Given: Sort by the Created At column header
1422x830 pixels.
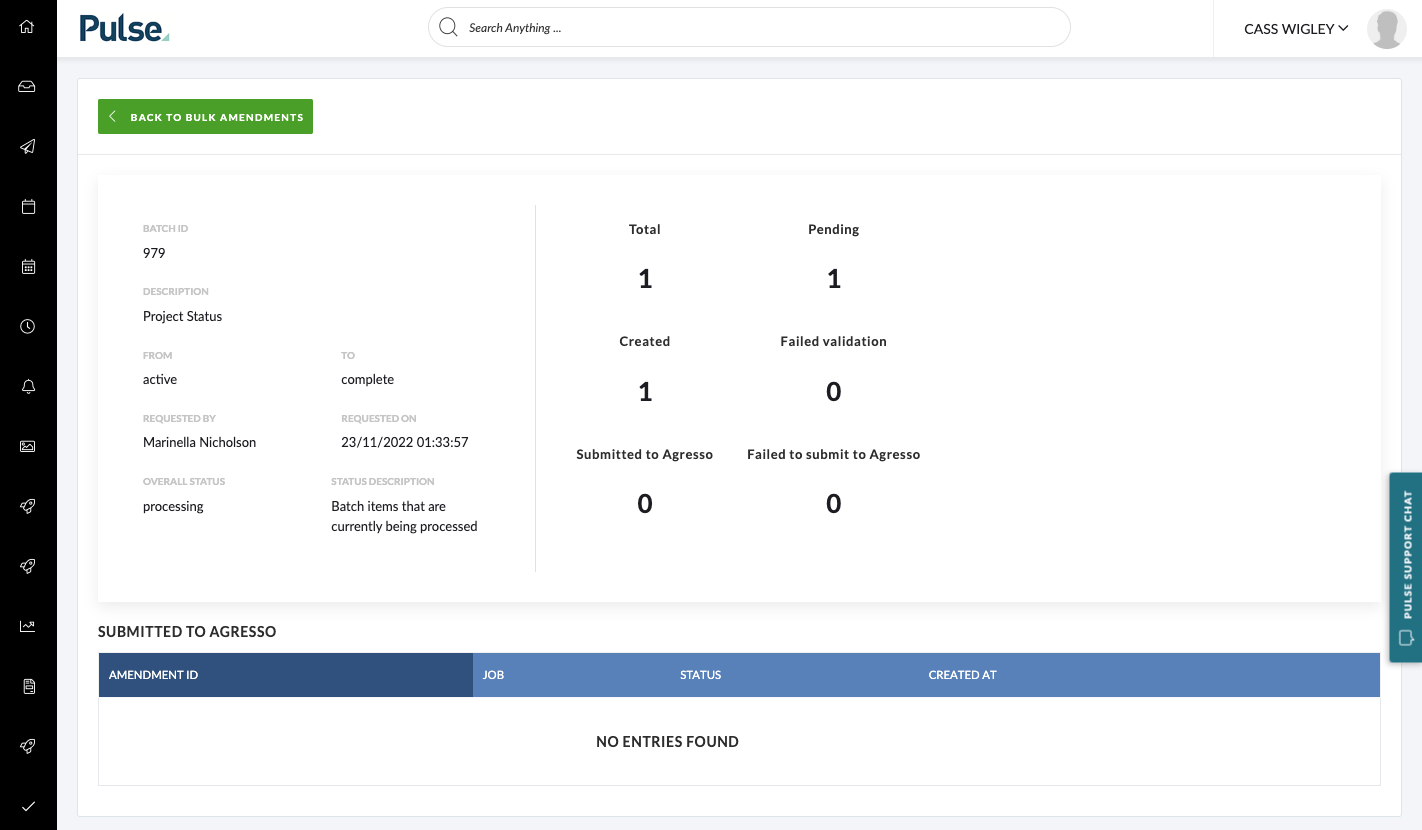Looking at the screenshot, I should [x=962, y=675].
